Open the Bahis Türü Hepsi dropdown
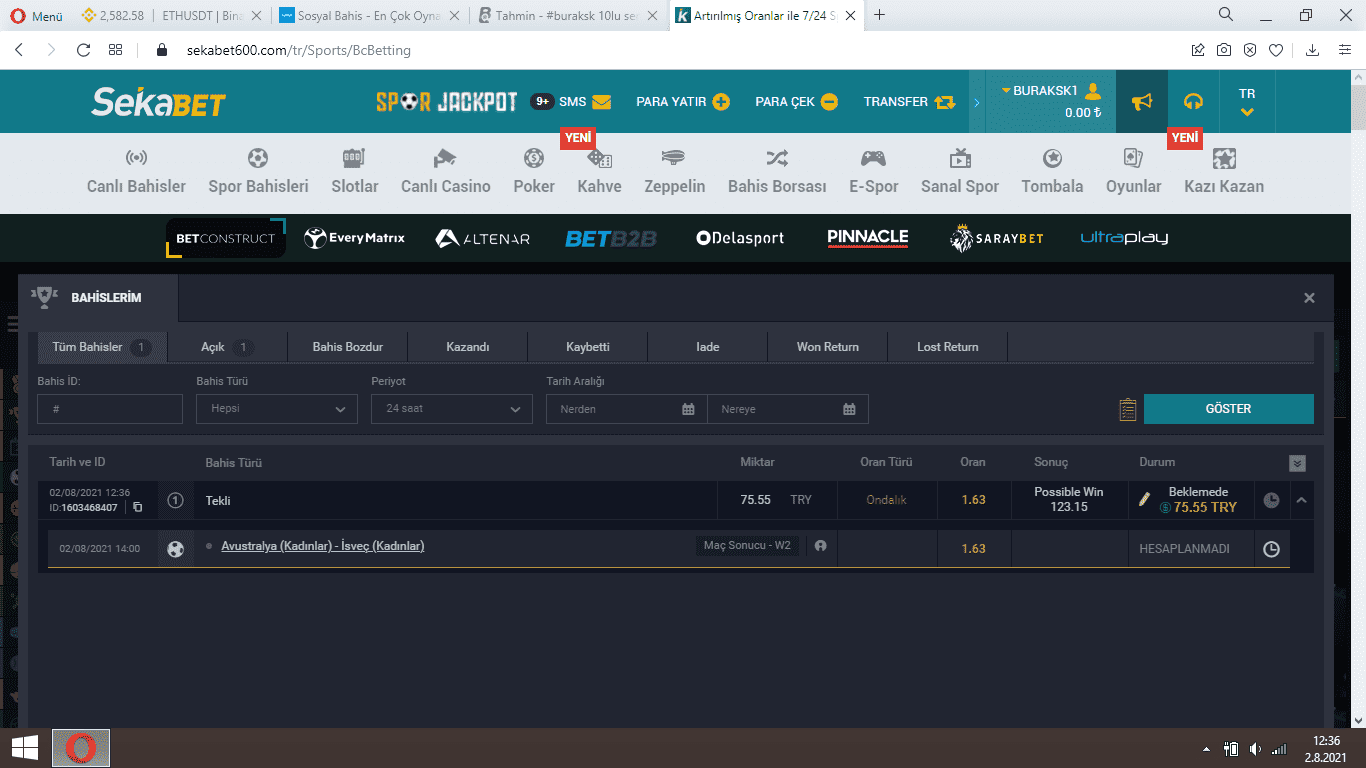This screenshot has height=768, width=1366. point(277,409)
